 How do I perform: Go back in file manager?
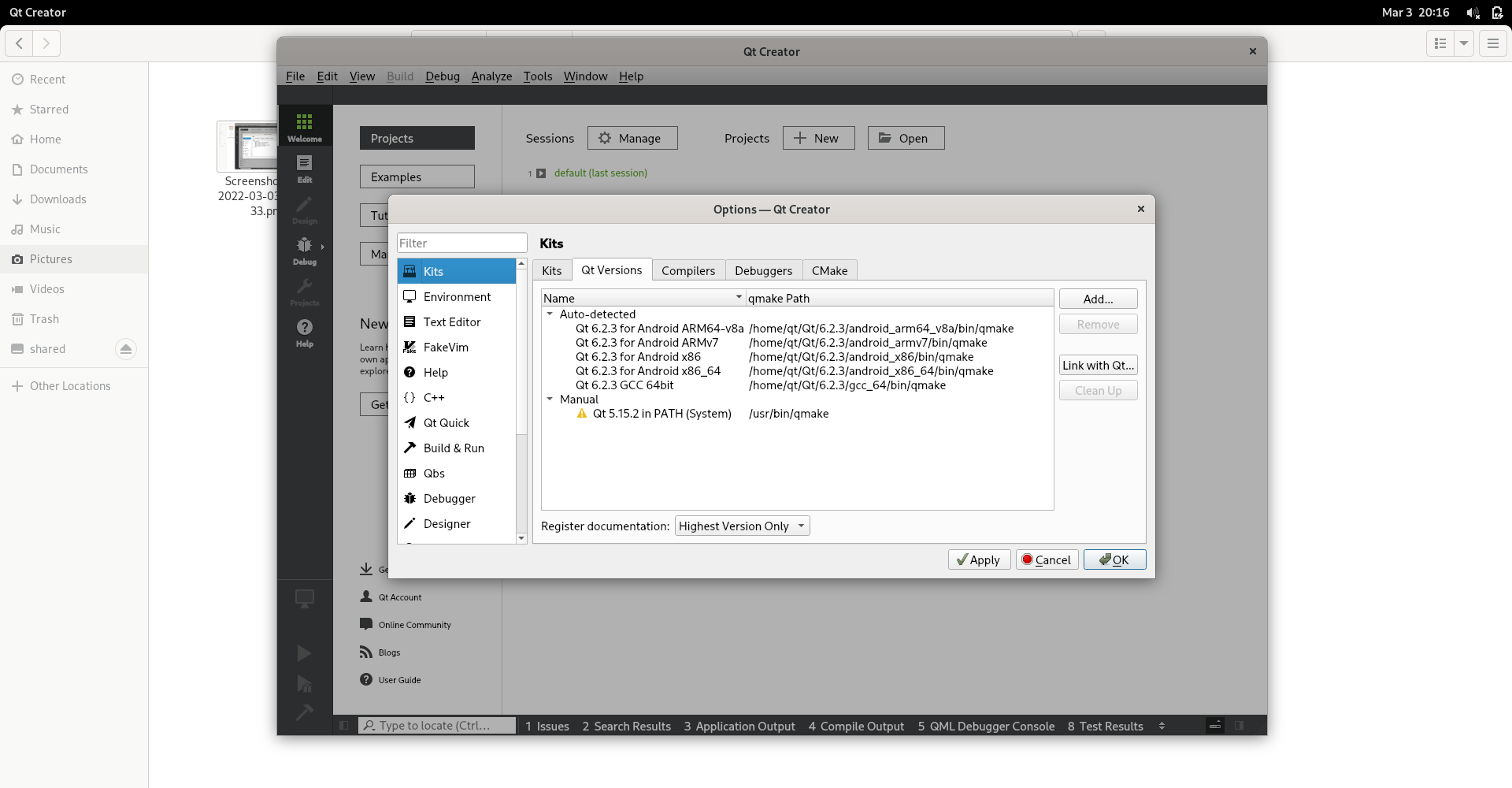(x=19, y=43)
